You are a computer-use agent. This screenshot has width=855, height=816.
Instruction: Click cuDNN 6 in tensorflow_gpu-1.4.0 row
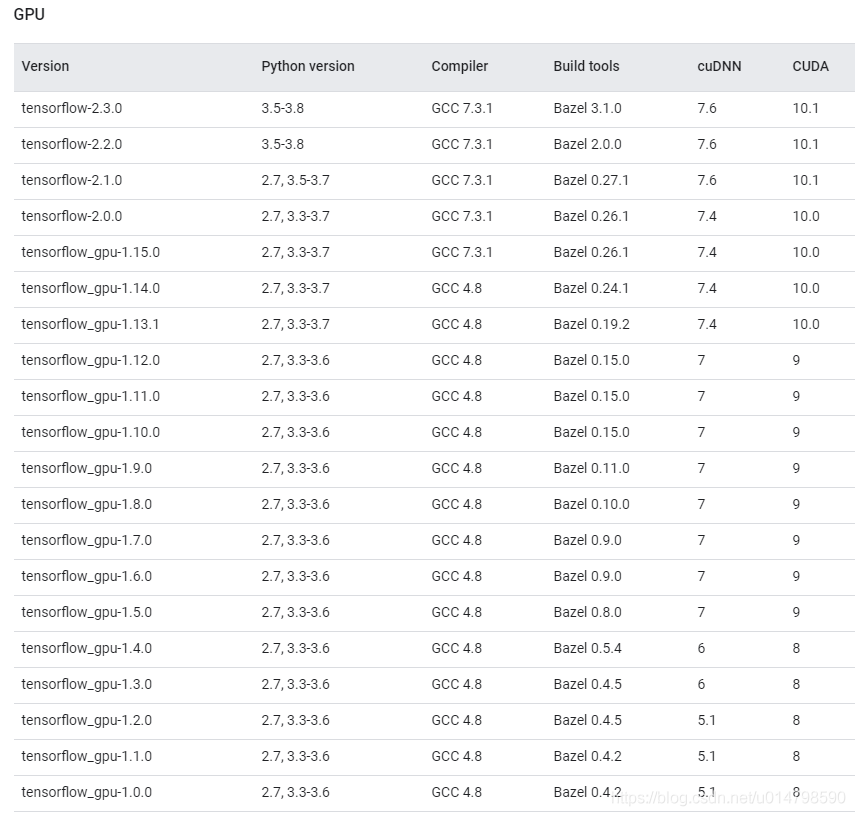701,648
